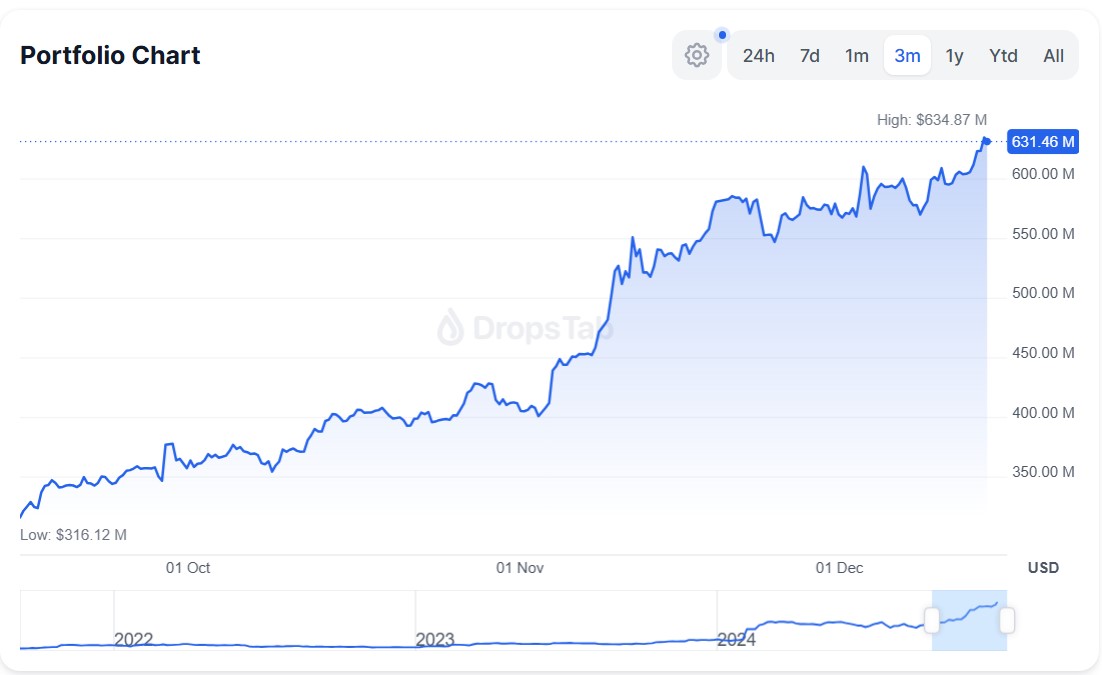1102x675 pixels.
Task: Open the chart settings gear icon
Action: tap(697, 55)
